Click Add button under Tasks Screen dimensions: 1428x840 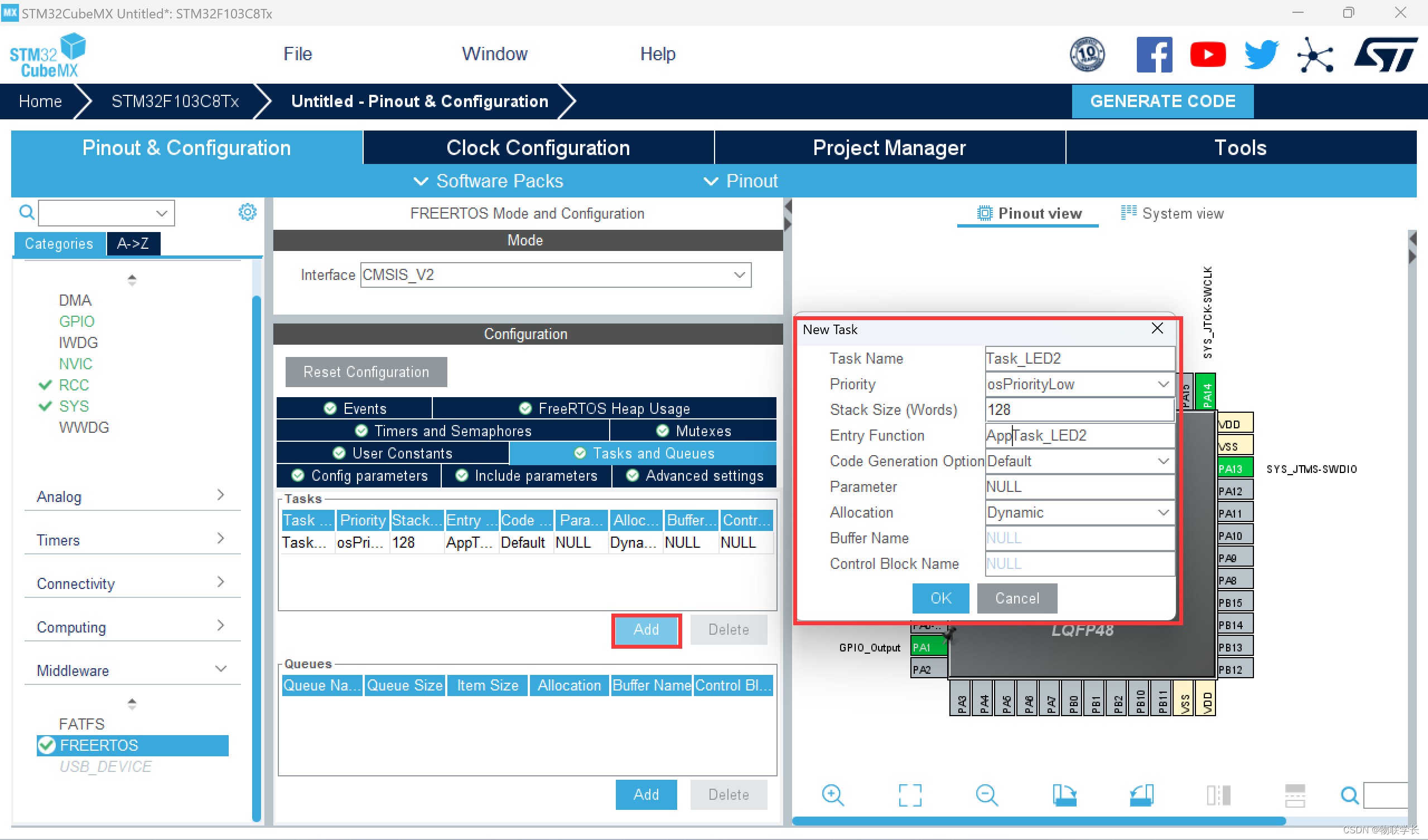pos(645,629)
